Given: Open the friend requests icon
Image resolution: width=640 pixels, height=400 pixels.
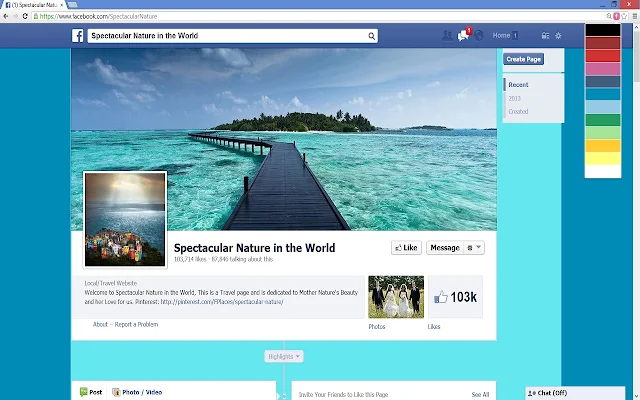Looking at the screenshot, I should [447, 36].
